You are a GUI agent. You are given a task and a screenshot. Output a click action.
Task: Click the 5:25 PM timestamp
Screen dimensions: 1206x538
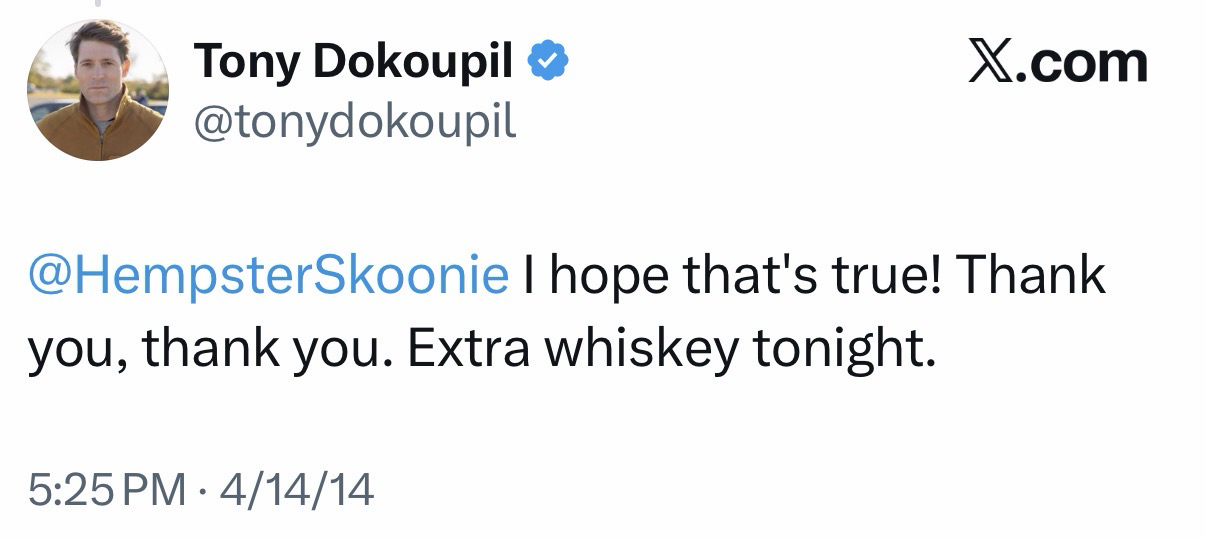(x=108, y=489)
